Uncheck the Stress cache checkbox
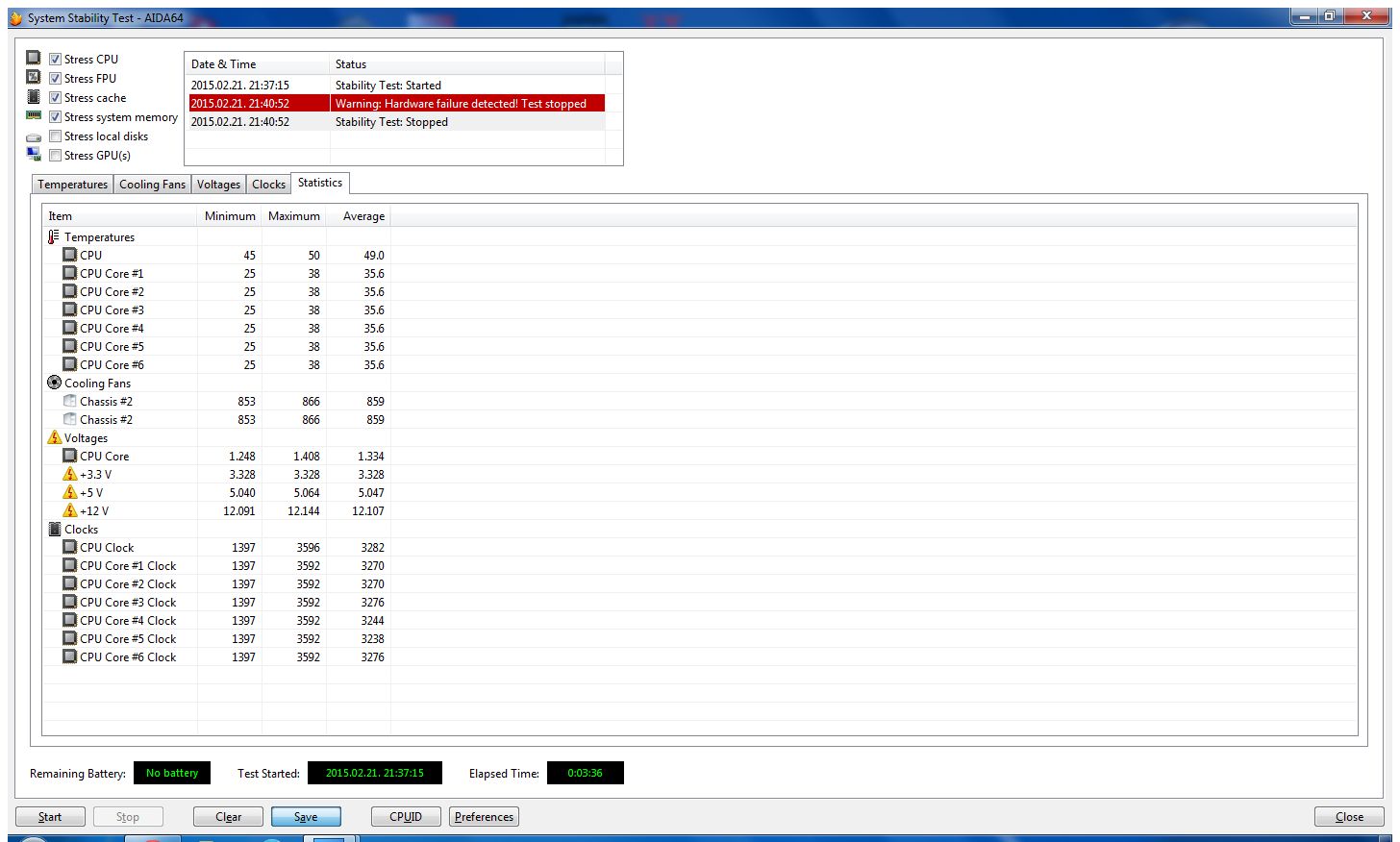Screen dimensions: 1400x842 (x=55, y=97)
